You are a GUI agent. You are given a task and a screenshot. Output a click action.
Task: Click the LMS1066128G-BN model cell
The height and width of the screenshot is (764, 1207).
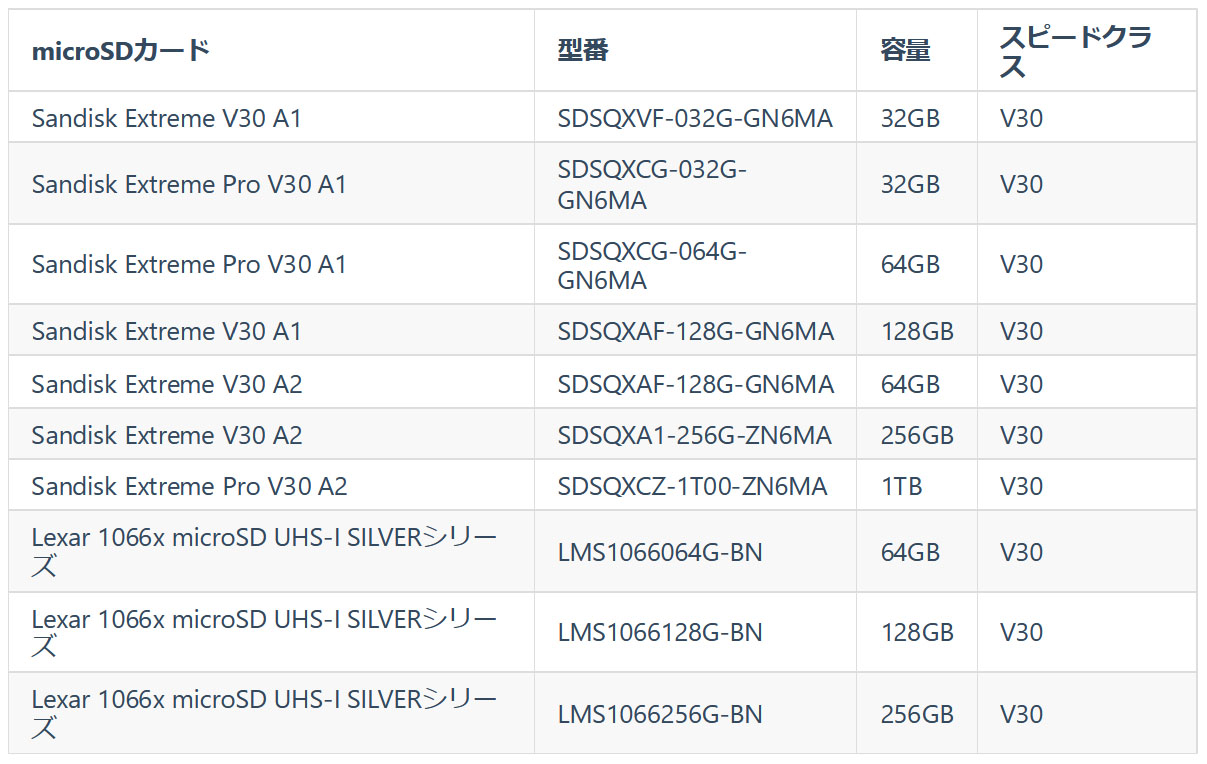(660, 632)
